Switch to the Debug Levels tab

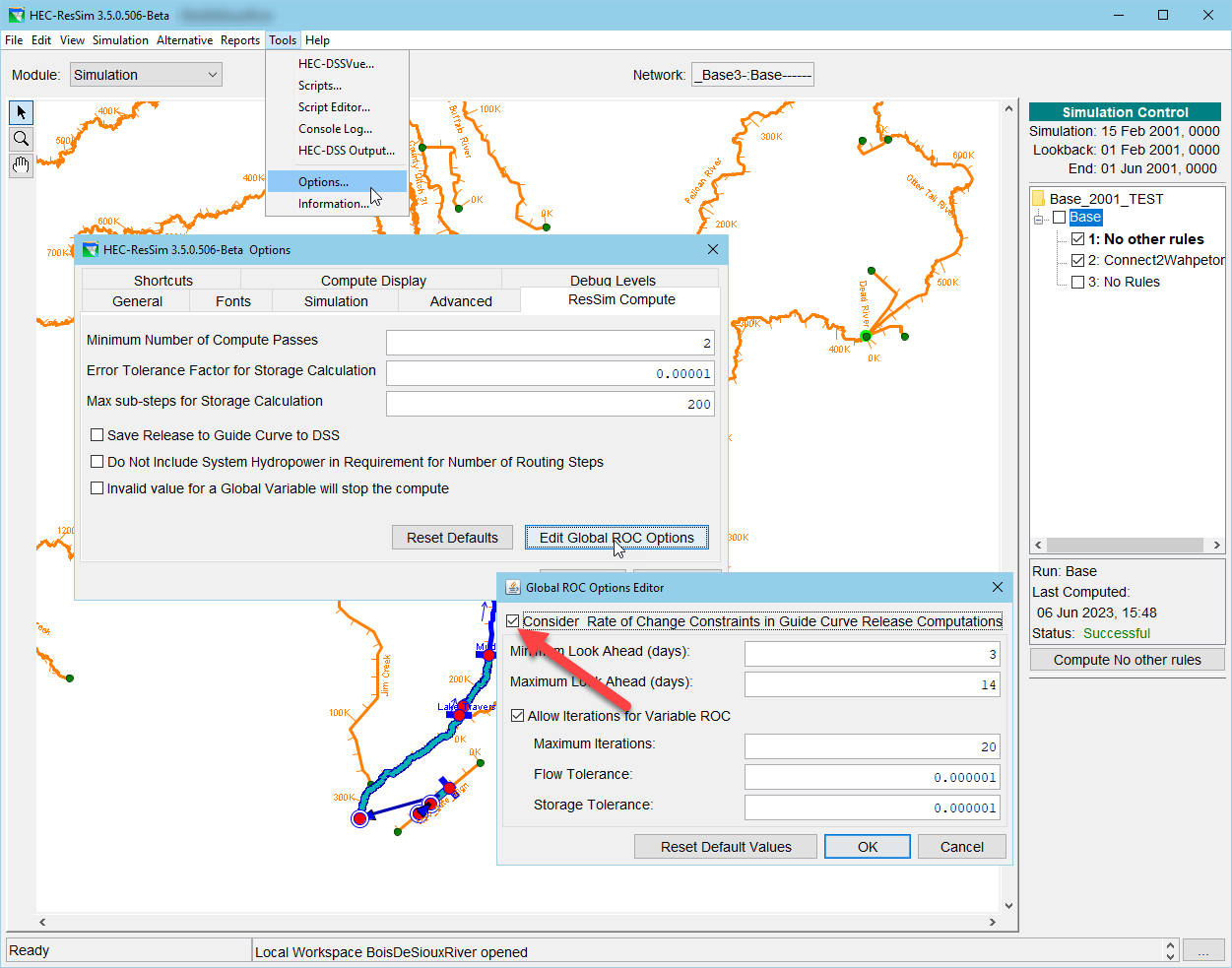(613, 280)
